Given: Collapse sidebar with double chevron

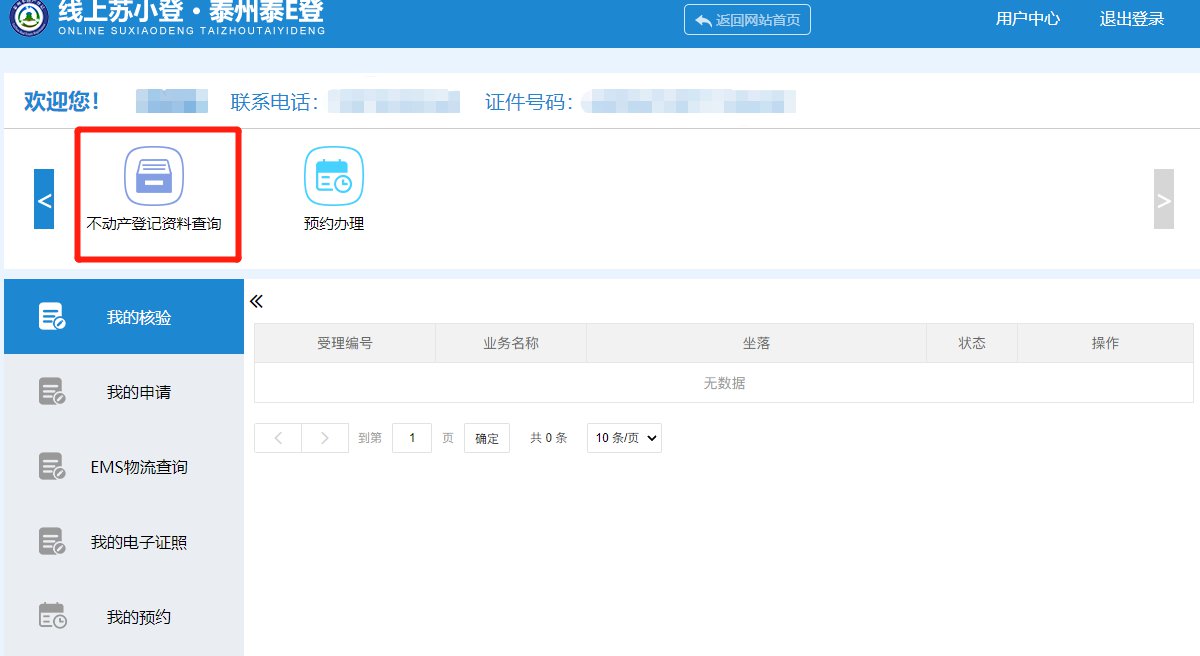Looking at the screenshot, I should coord(256,302).
